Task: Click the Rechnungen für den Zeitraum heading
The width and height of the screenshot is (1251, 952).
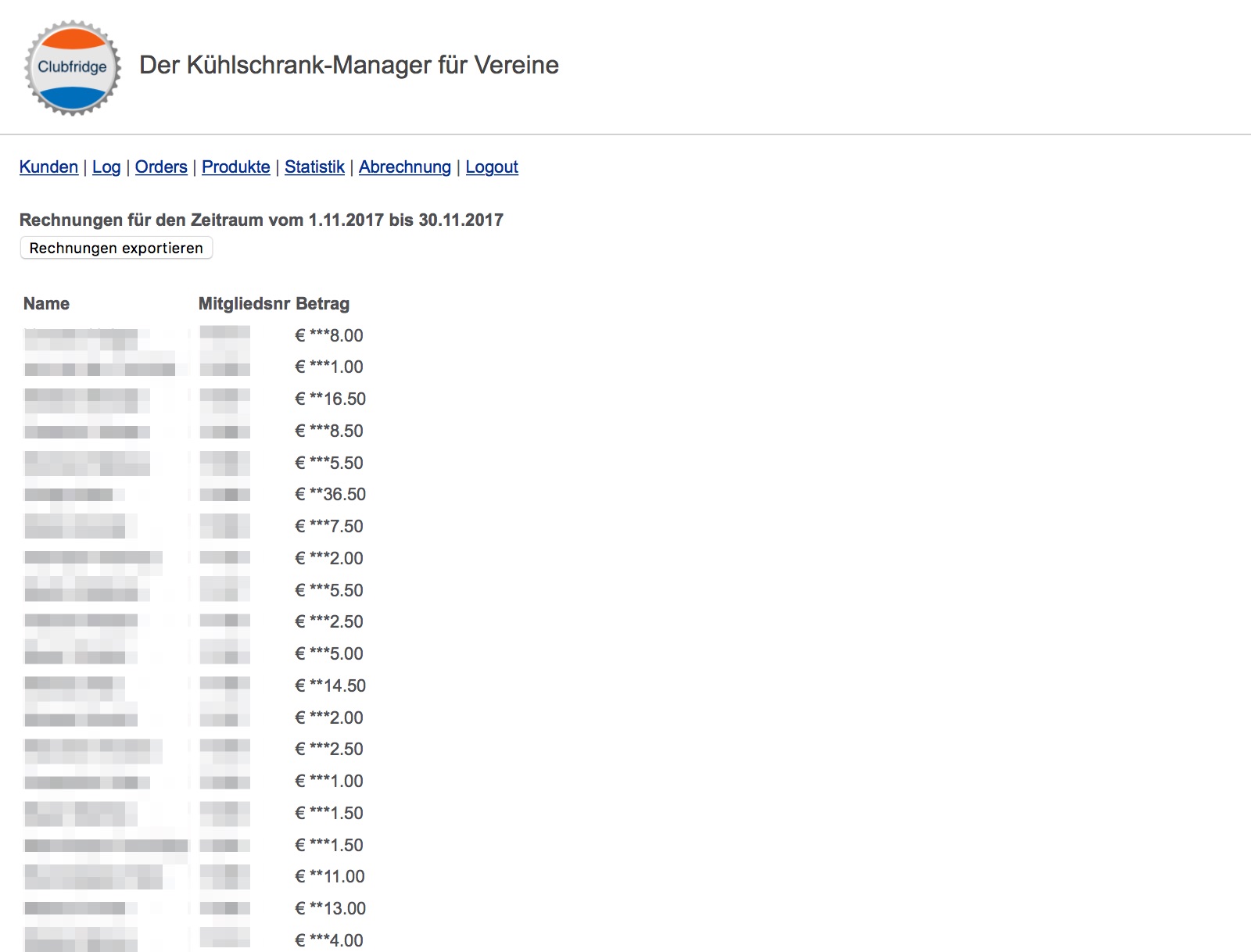Action: [261, 220]
